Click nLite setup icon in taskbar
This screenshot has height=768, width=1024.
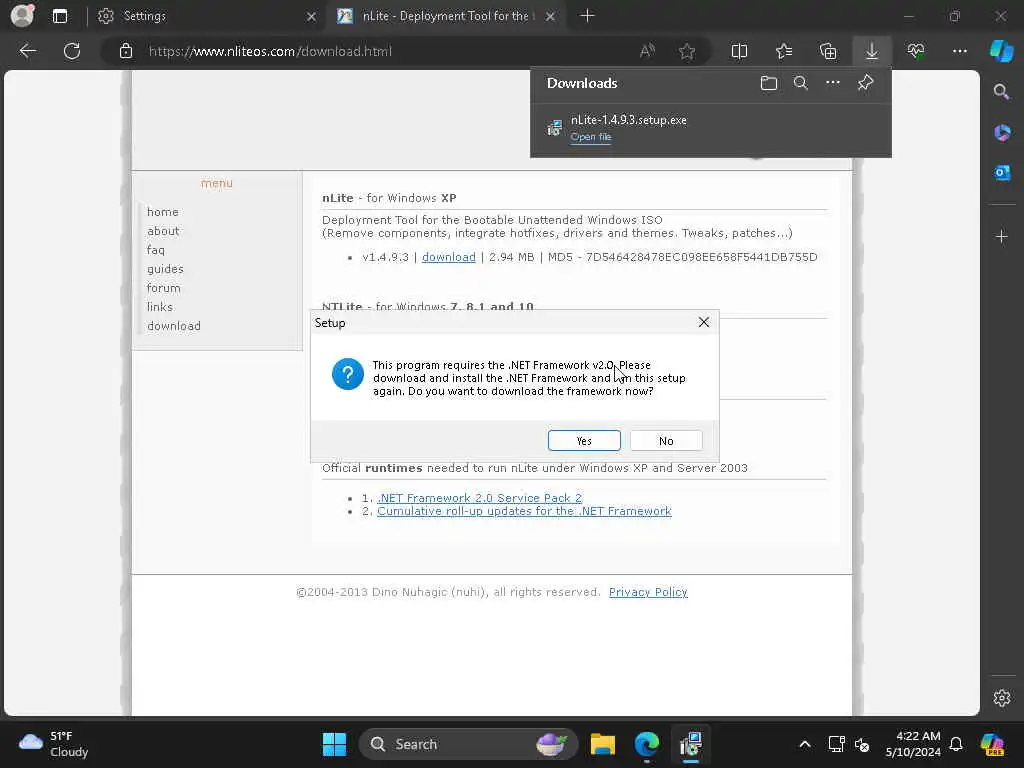tap(690, 744)
